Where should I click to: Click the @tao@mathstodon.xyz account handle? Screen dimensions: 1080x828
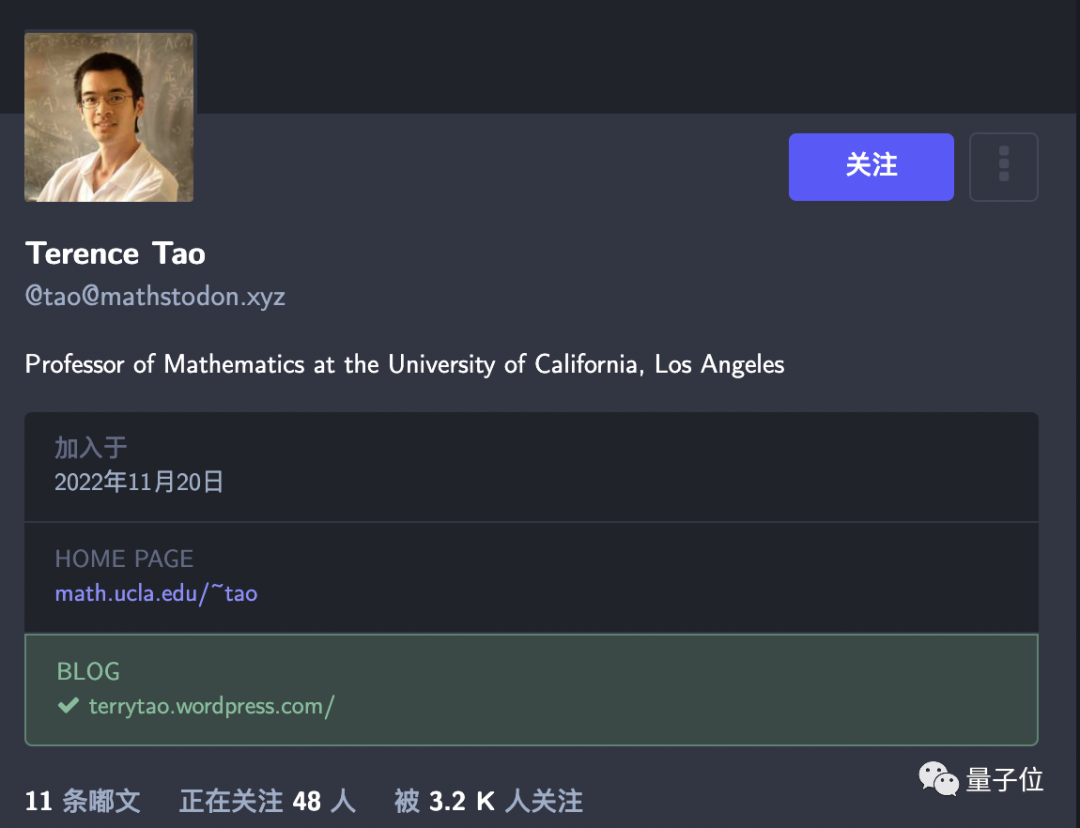pos(155,297)
